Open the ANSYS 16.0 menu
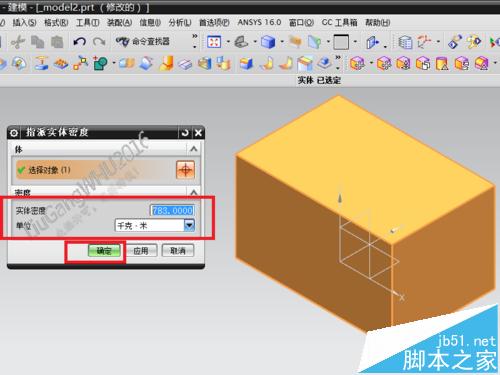Viewport: 500px width, 375px height. coord(259,22)
